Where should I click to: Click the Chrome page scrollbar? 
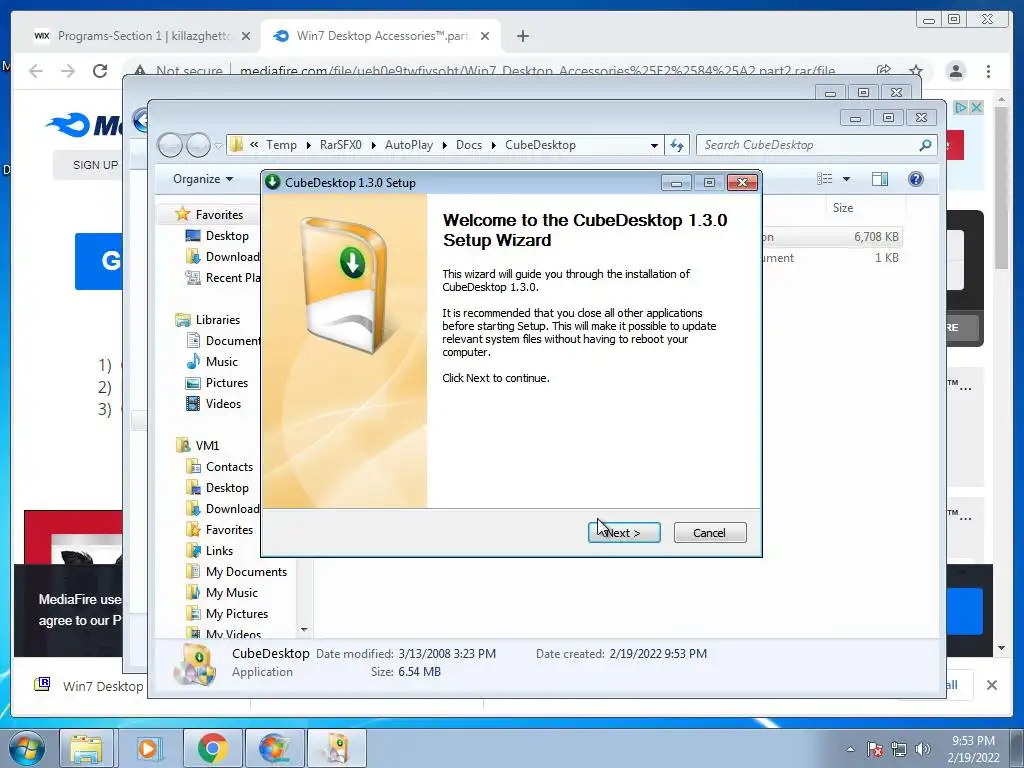pyautogui.click(x=1001, y=186)
